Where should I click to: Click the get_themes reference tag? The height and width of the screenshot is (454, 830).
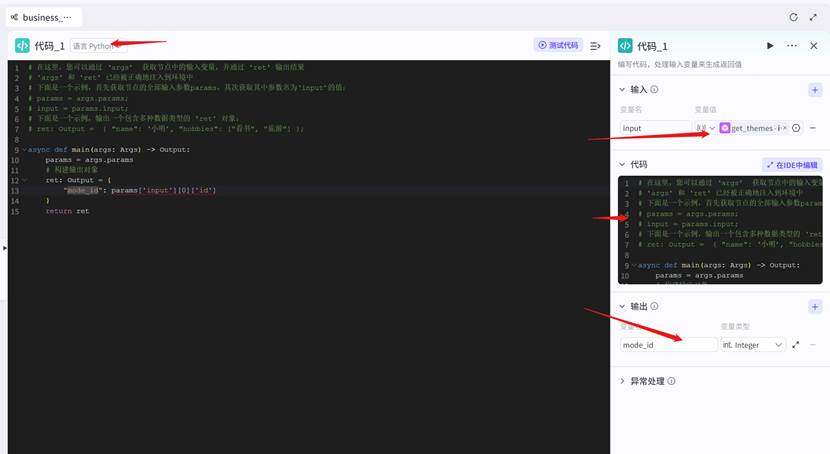[754, 128]
